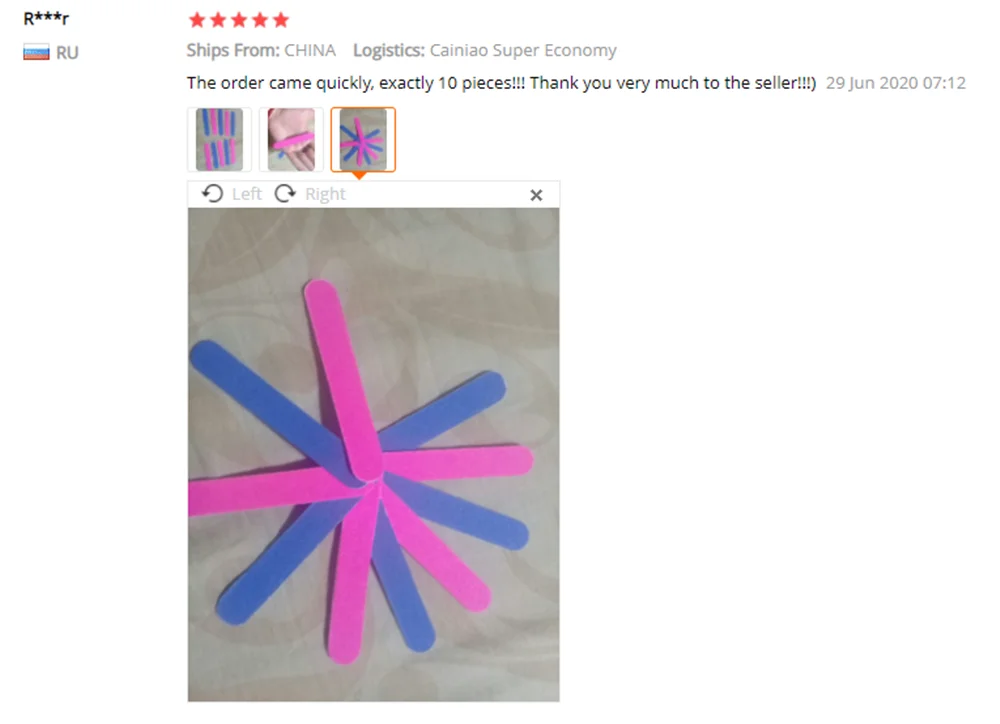The height and width of the screenshot is (724, 1000).
Task: Click the 'Left' rotate label
Action: click(247, 194)
